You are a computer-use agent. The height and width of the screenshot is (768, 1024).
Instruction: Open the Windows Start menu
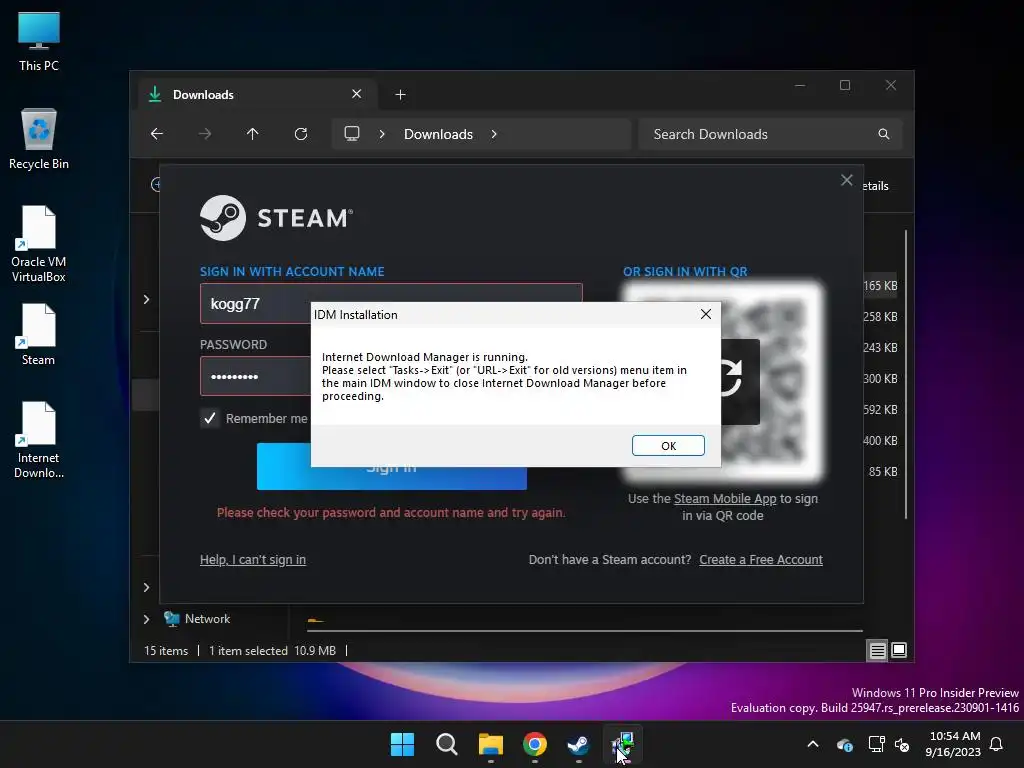point(402,744)
